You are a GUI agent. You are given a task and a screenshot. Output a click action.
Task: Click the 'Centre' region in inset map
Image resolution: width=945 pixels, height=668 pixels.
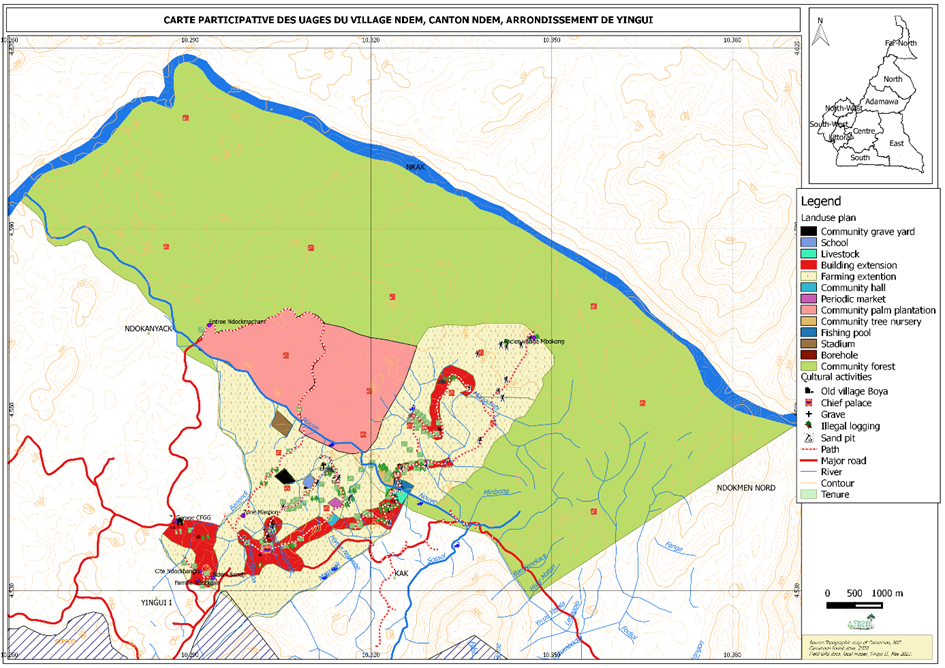864,131
